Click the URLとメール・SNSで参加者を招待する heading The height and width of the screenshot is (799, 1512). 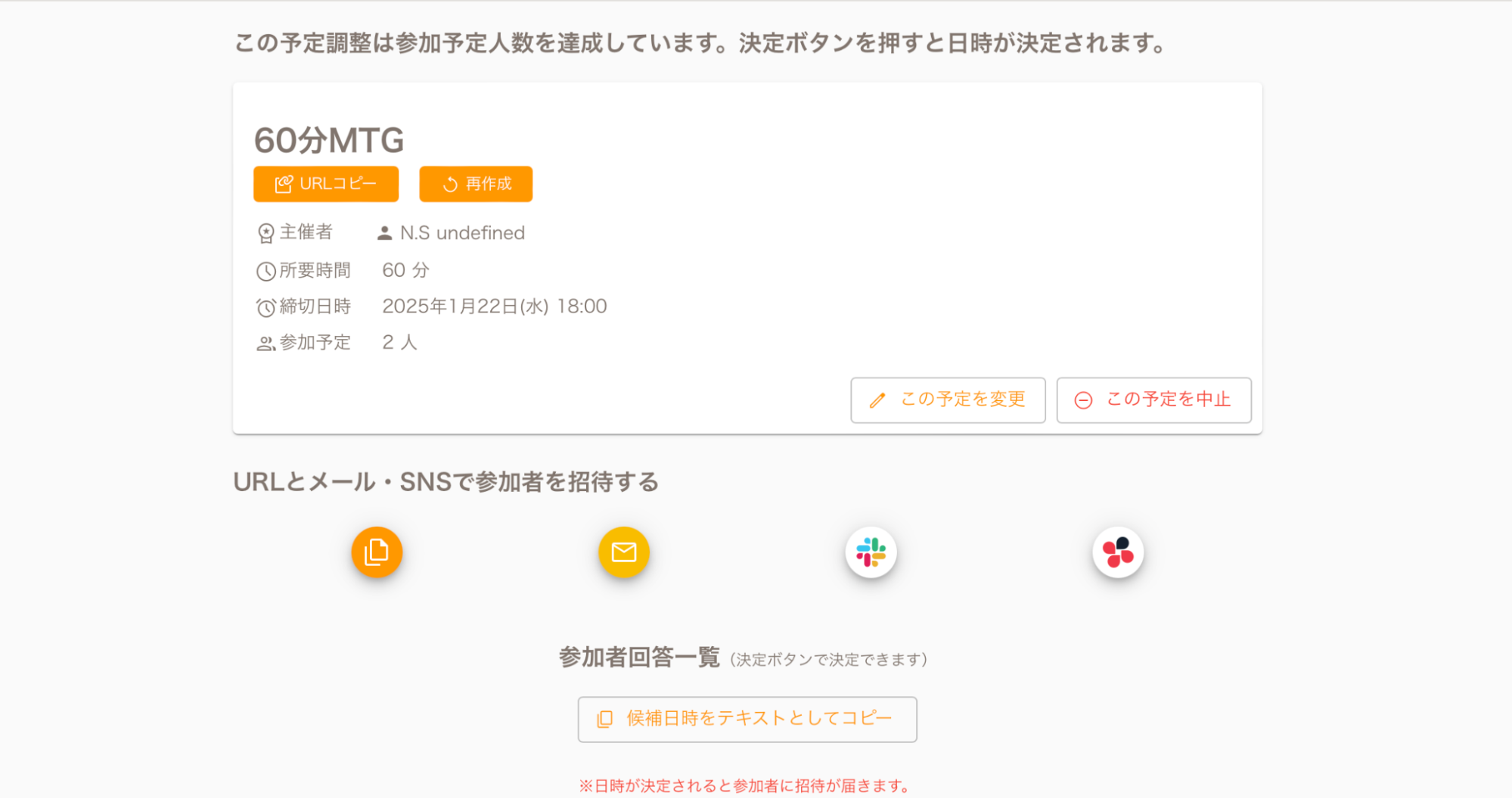[446, 482]
